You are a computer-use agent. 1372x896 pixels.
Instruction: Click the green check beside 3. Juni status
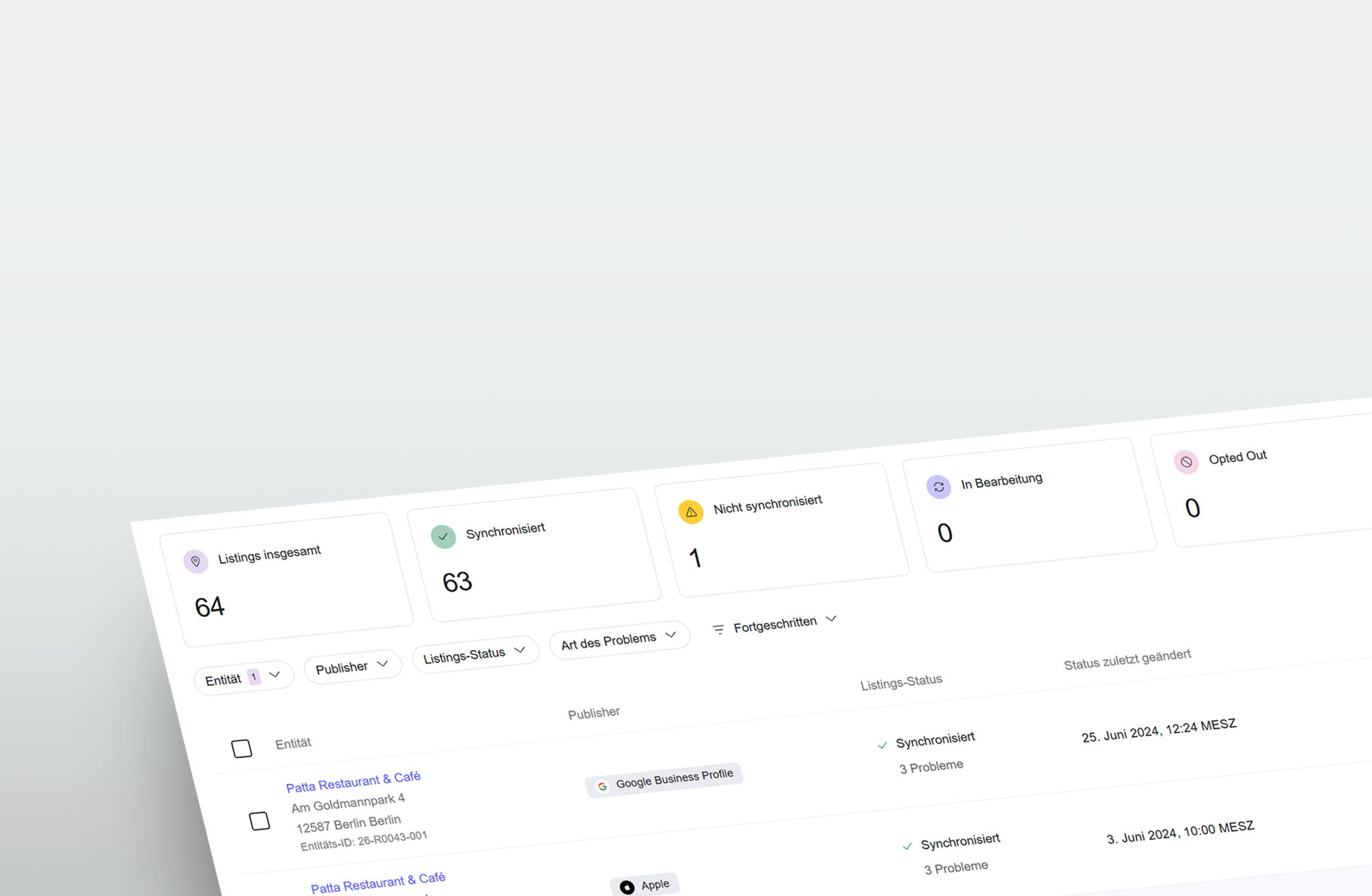907,846
